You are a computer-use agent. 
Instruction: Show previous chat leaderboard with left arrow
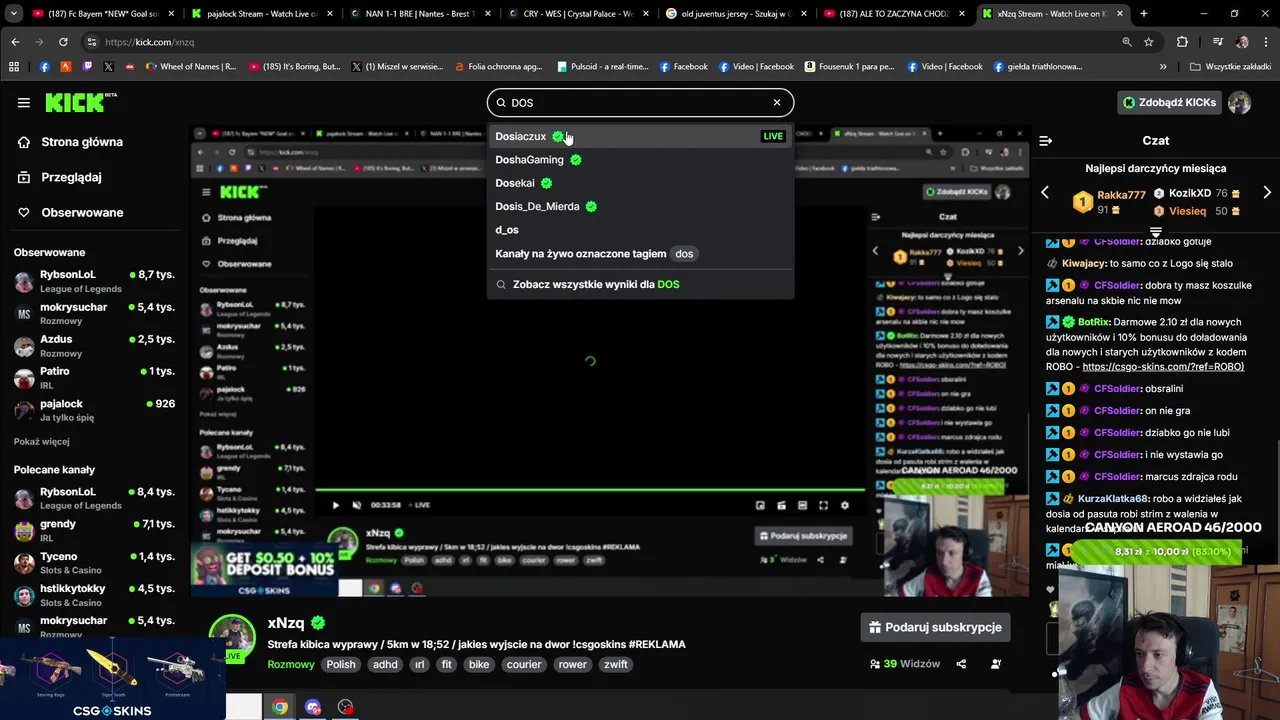1045,192
